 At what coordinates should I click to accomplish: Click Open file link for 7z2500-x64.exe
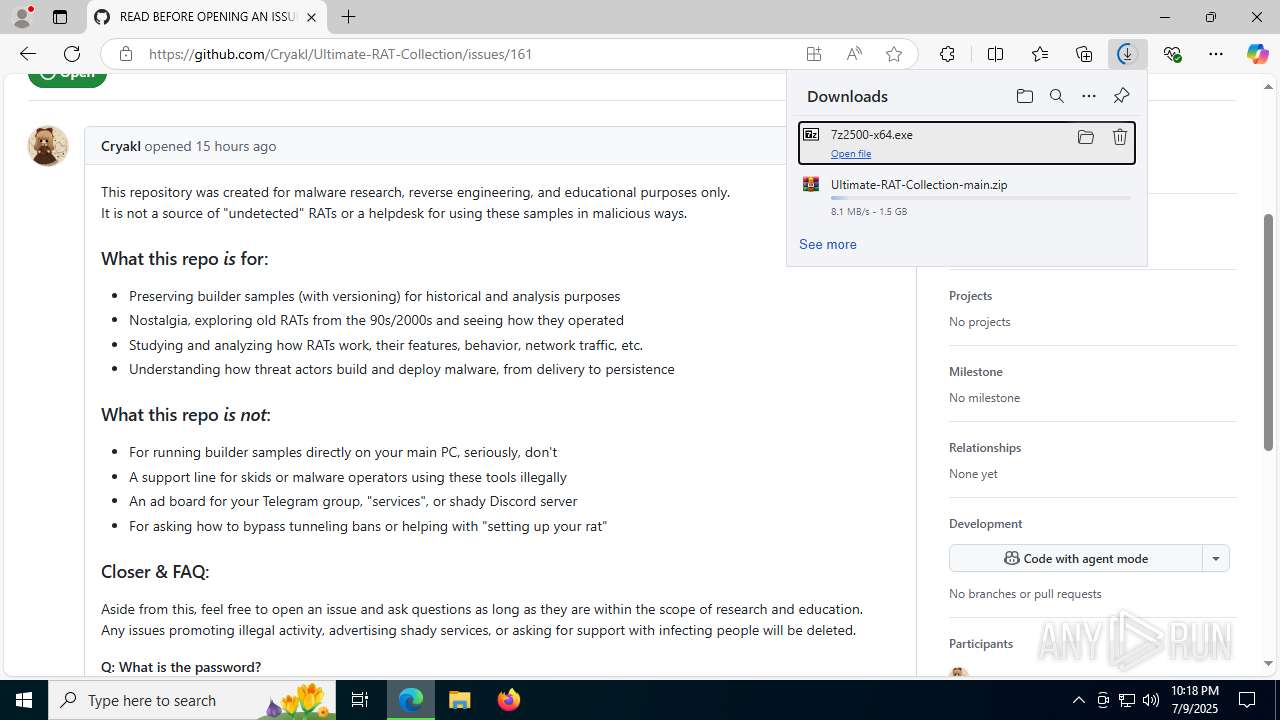coord(851,153)
